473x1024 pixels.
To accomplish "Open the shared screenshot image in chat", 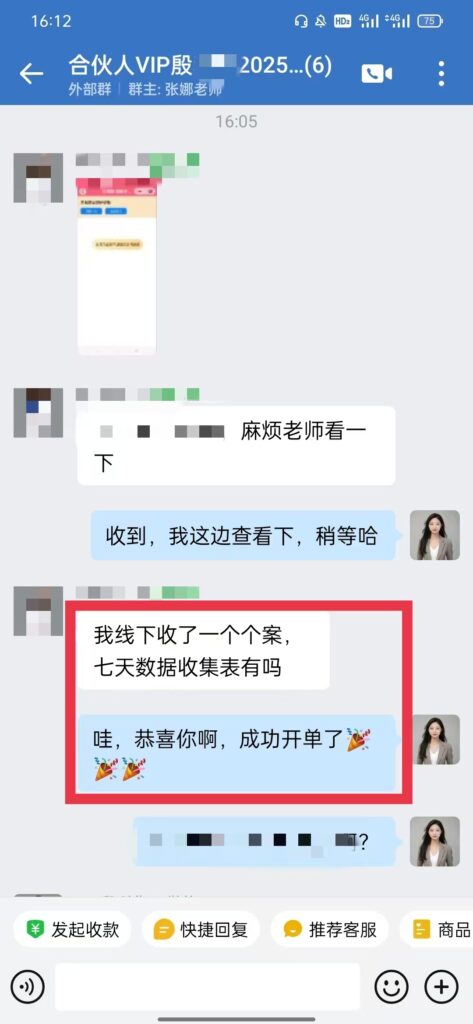I will coord(117,266).
